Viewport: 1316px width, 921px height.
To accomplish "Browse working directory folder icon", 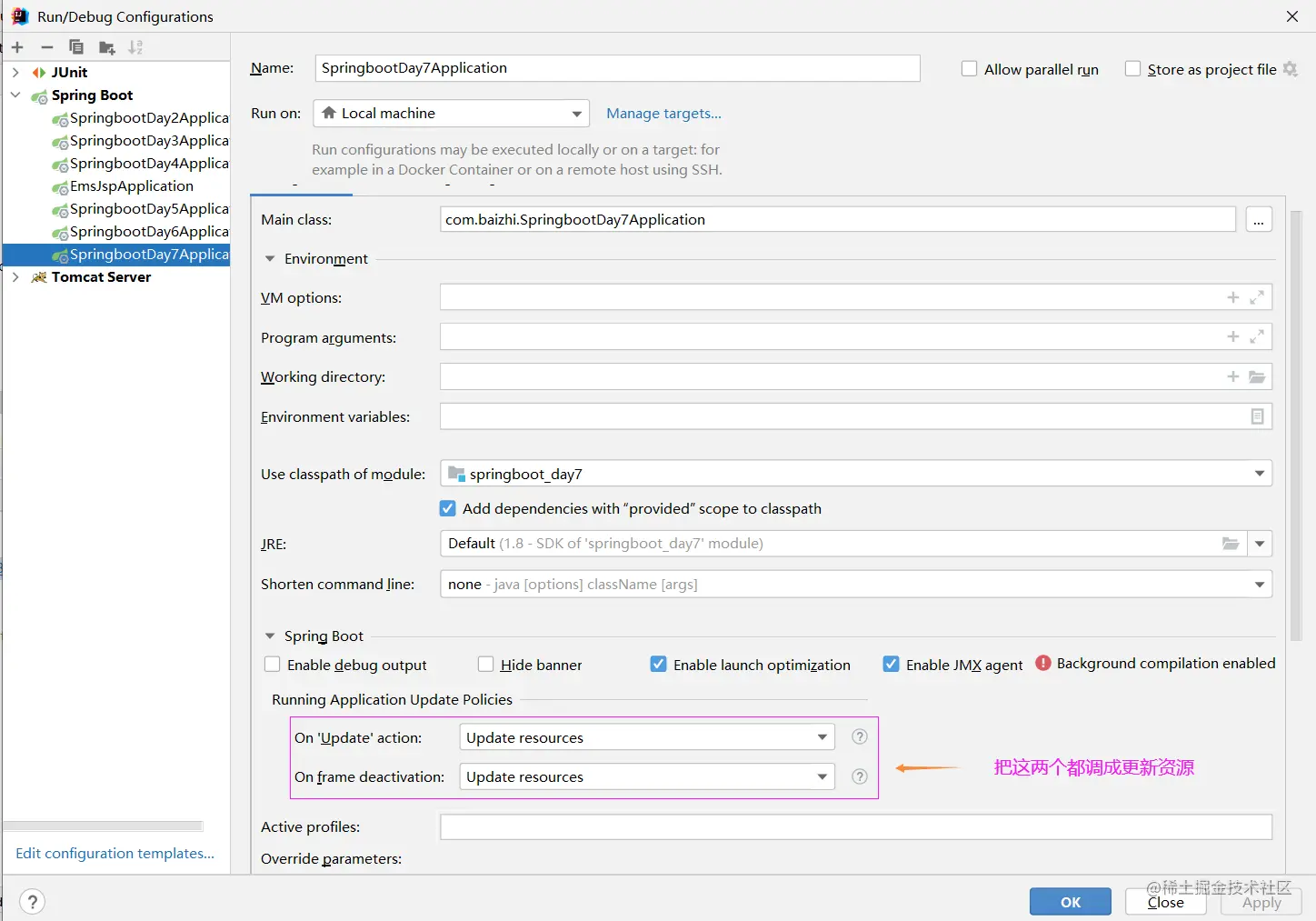I will 1257,376.
